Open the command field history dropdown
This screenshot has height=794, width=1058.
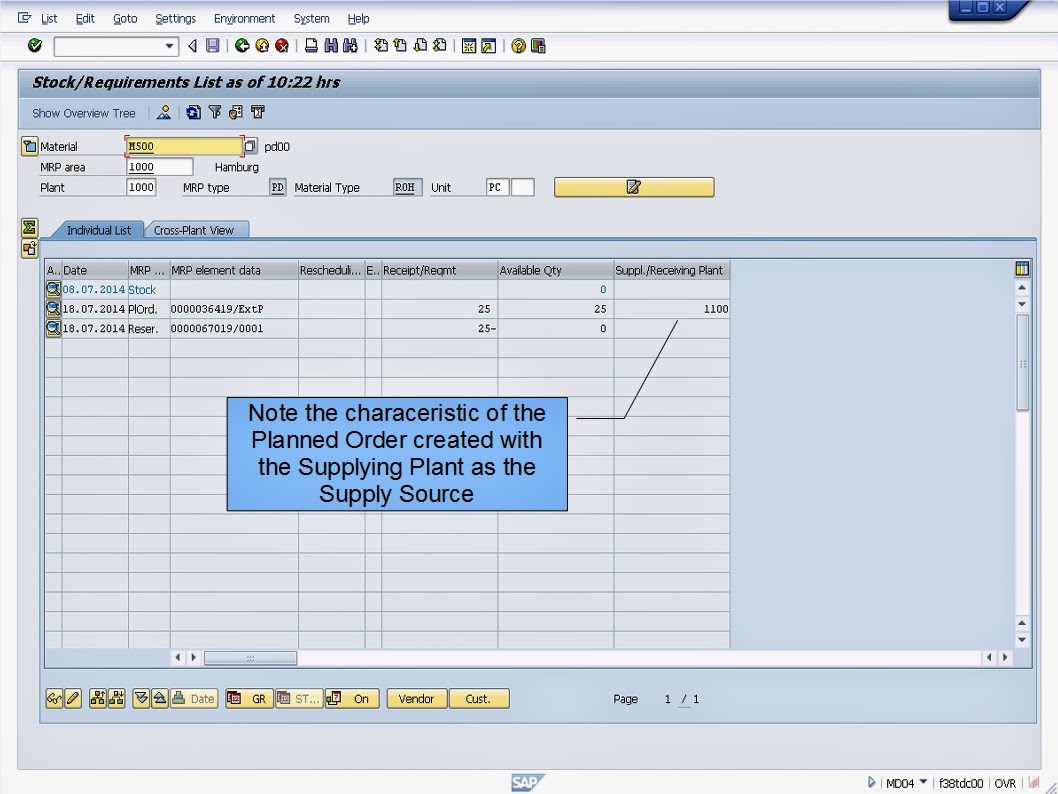(x=169, y=45)
